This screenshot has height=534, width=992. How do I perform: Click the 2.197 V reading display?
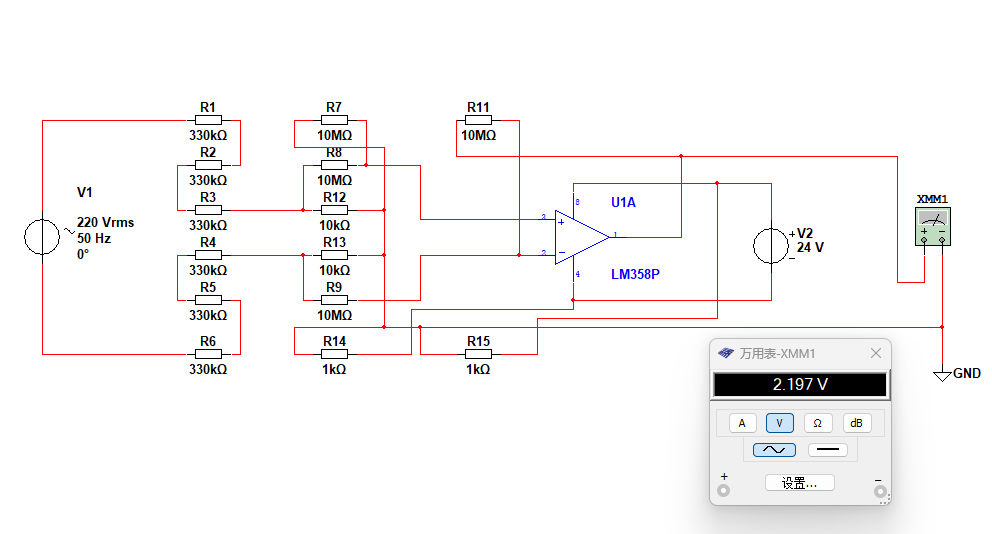800,384
